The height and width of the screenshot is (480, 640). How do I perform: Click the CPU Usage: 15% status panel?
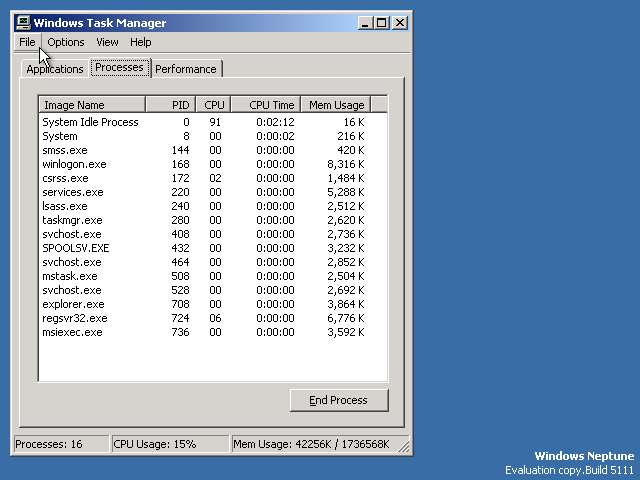coord(171,444)
